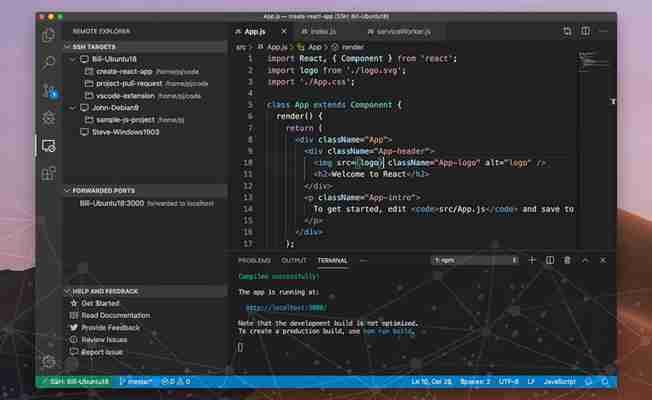Screen dimensions: 652x400
Task: Click the Open Changes editor action icon
Action: click(567, 31)
